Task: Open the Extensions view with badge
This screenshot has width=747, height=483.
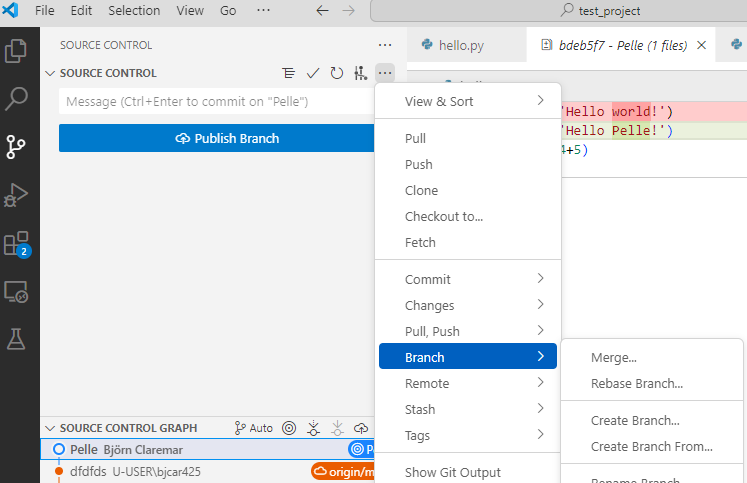Action: (17, 244)
